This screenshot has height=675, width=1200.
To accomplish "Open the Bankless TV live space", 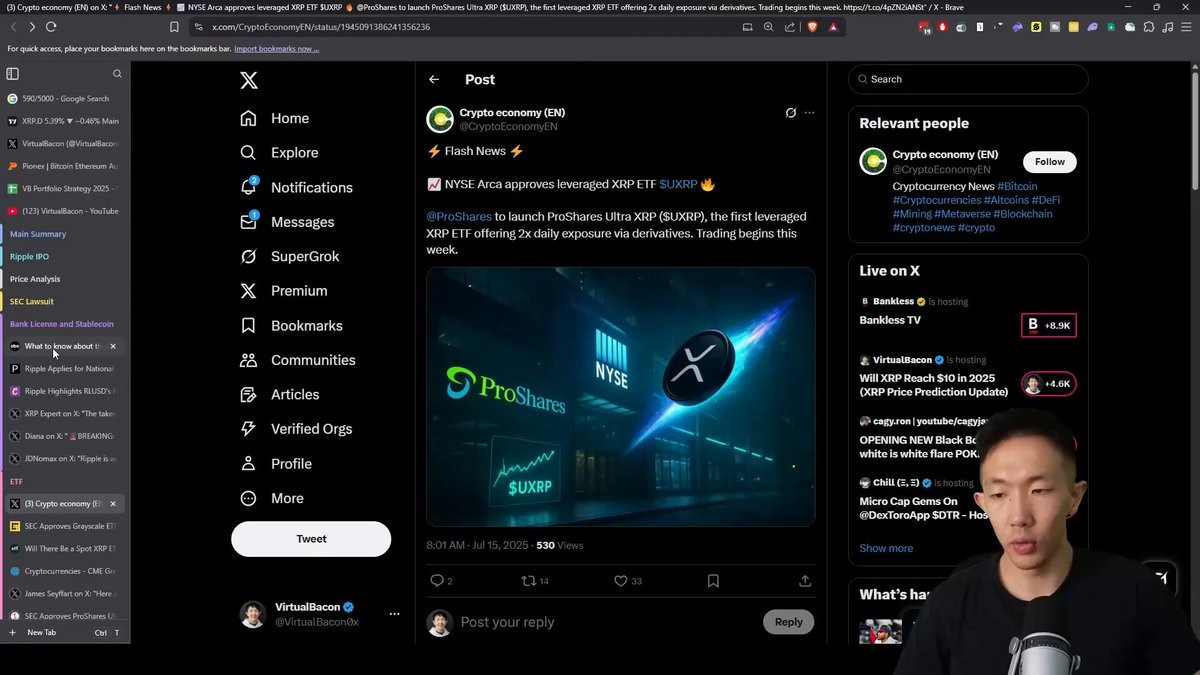I will [x=890, y=320].
